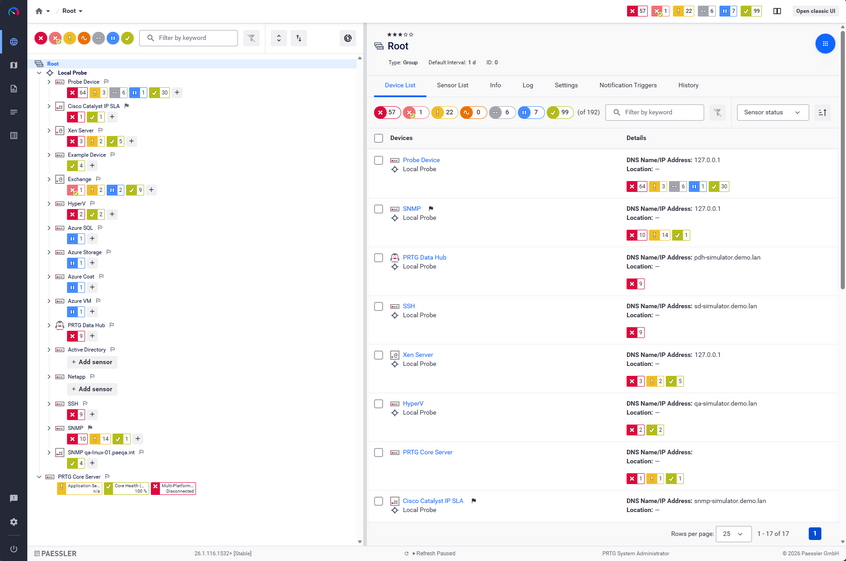Switch to the History tab
Image resolution: width=846 pixels, height=561 pixels.
click(688, 85)
